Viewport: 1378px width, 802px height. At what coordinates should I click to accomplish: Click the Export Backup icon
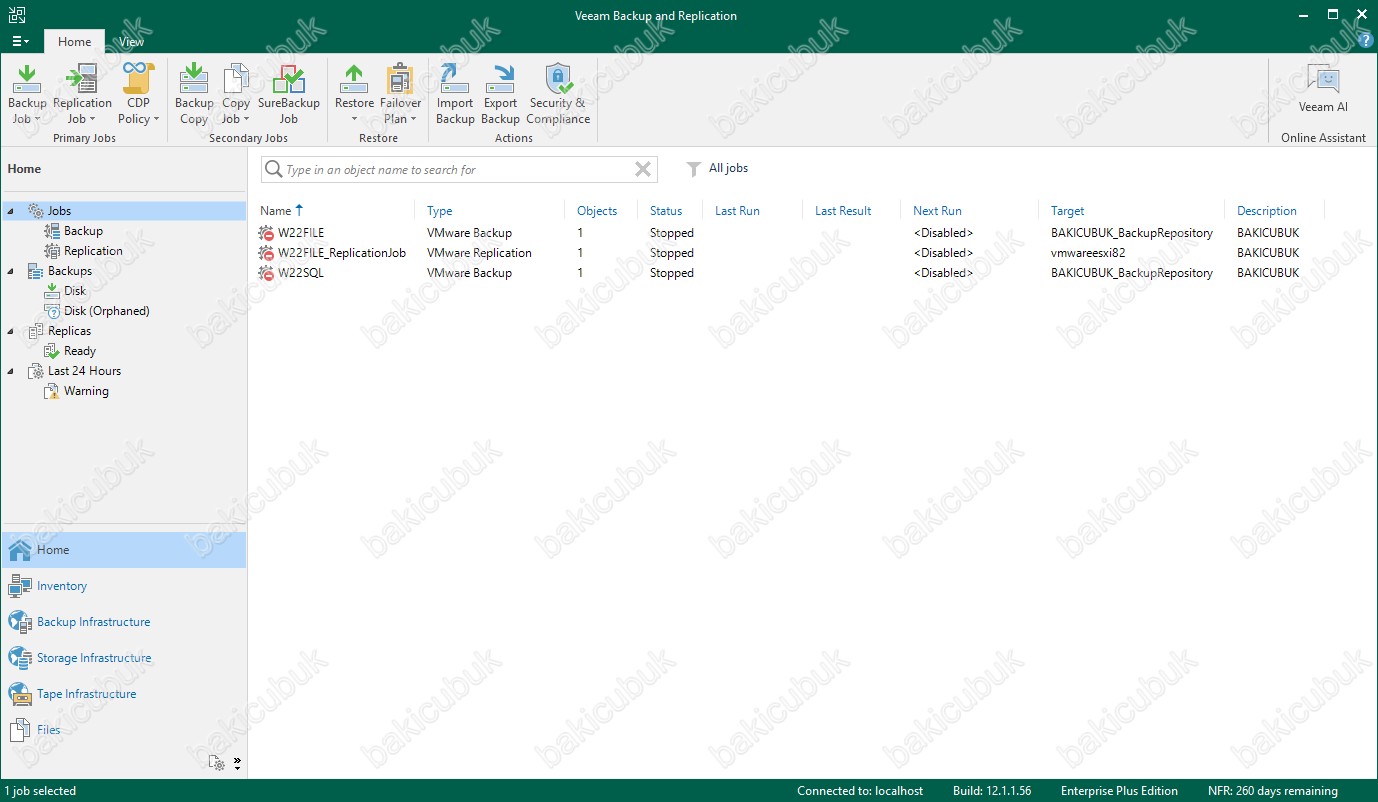click(x=500, y=78)
